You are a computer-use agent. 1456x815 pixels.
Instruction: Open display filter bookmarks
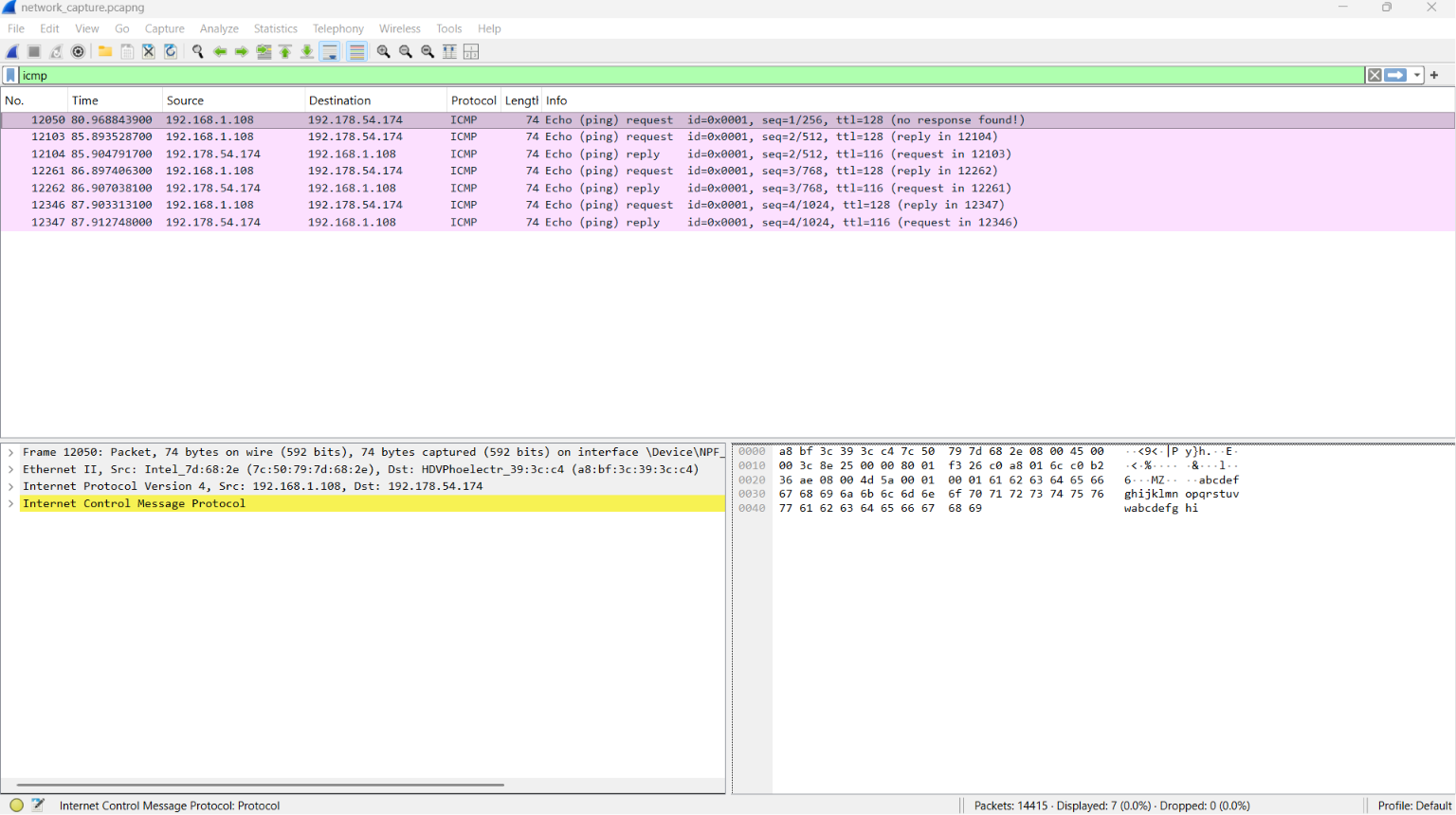(10, 75)
